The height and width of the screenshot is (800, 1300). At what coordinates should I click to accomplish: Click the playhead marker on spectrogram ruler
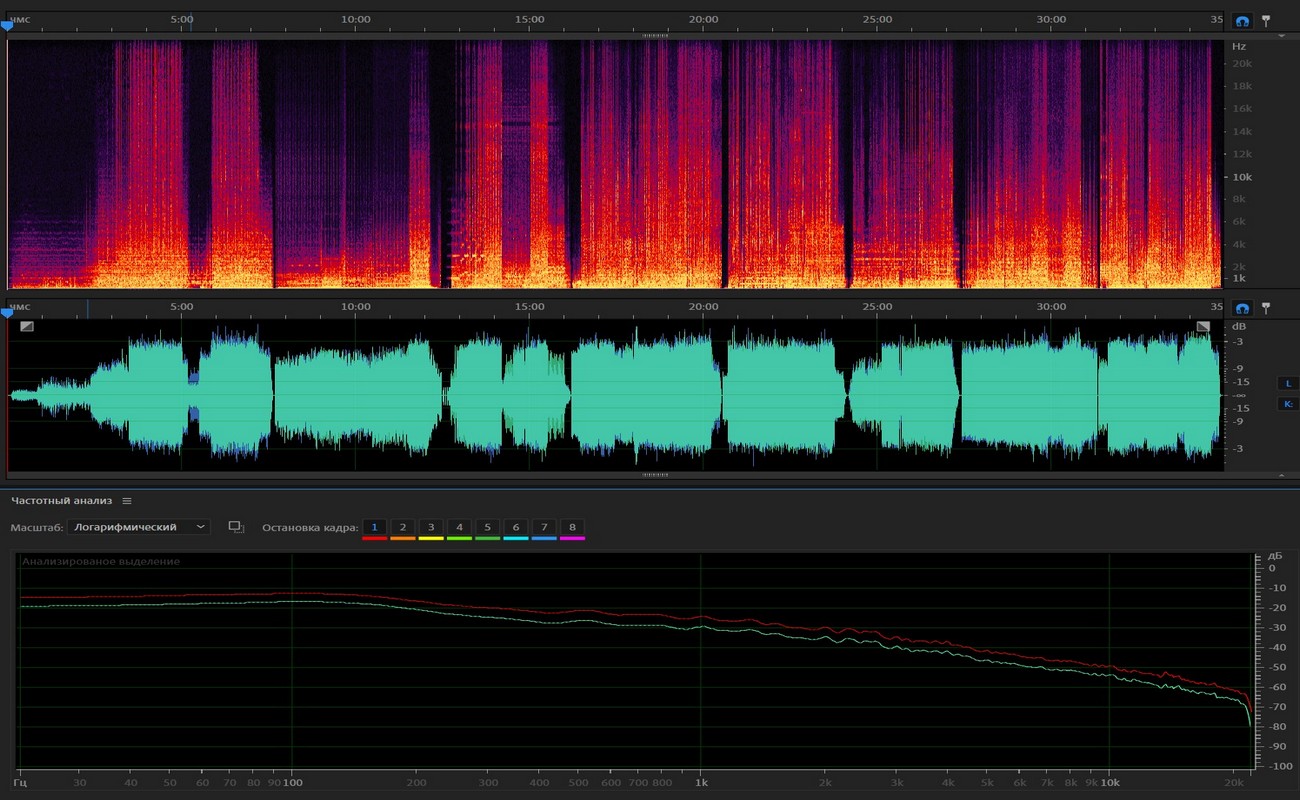coord(7,26)
